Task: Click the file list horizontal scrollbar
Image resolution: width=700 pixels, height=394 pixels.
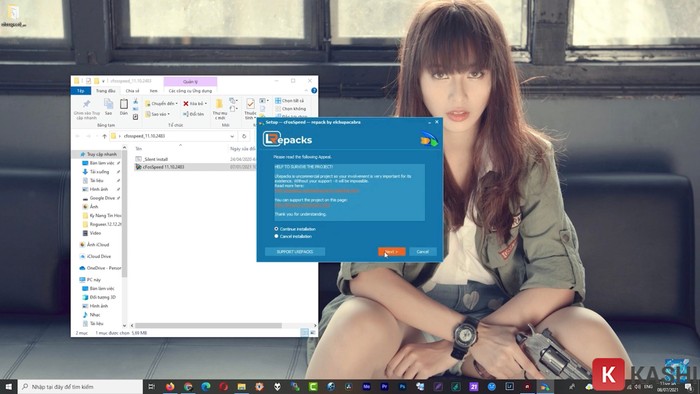Action: point(208,325)
